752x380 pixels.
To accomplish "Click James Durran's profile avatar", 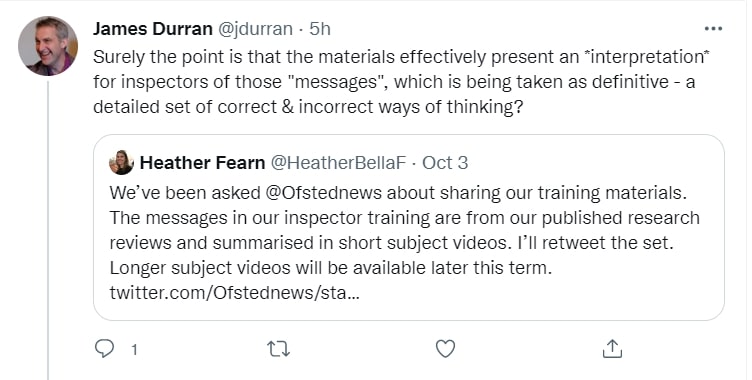I will (x=48, y=46).
